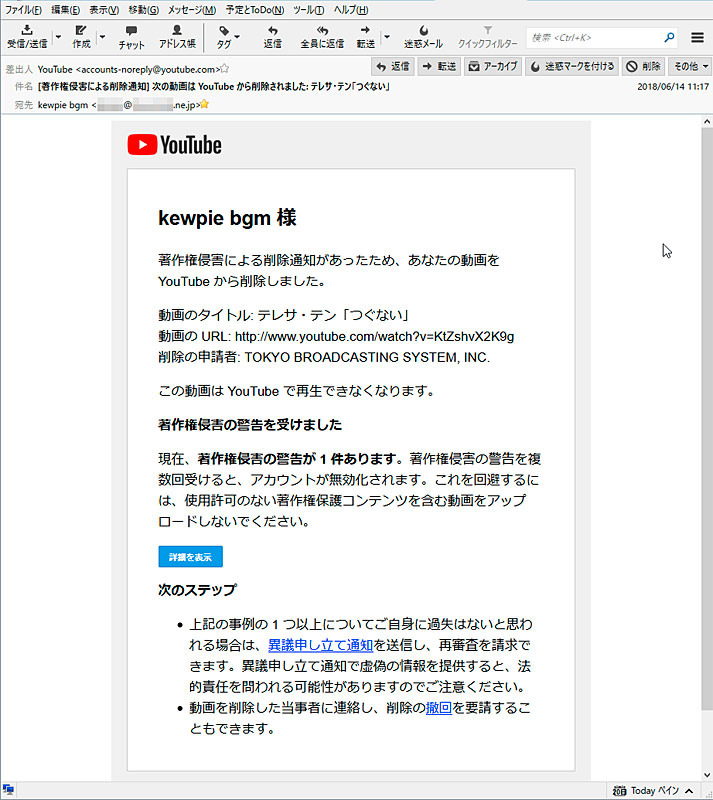Click the アーカイブ archive button
This screenshot has width=713, height=800.
[x=493, y=67]
